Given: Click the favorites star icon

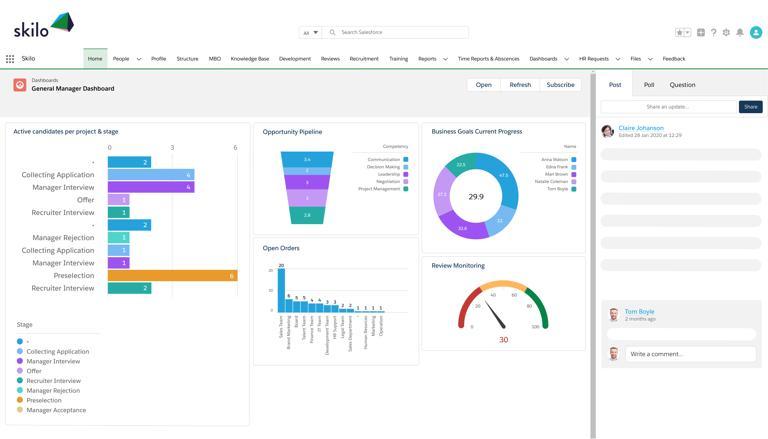Looking at the screenshot, I should point(679,32).
